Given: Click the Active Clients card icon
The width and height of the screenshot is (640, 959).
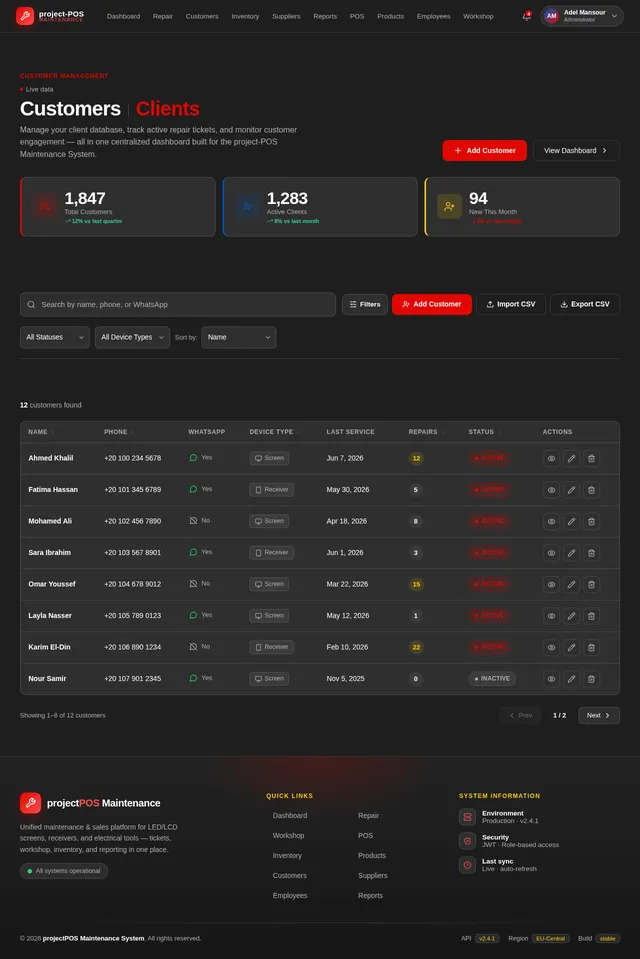Looking at the screenshot, I should point(247,207).
